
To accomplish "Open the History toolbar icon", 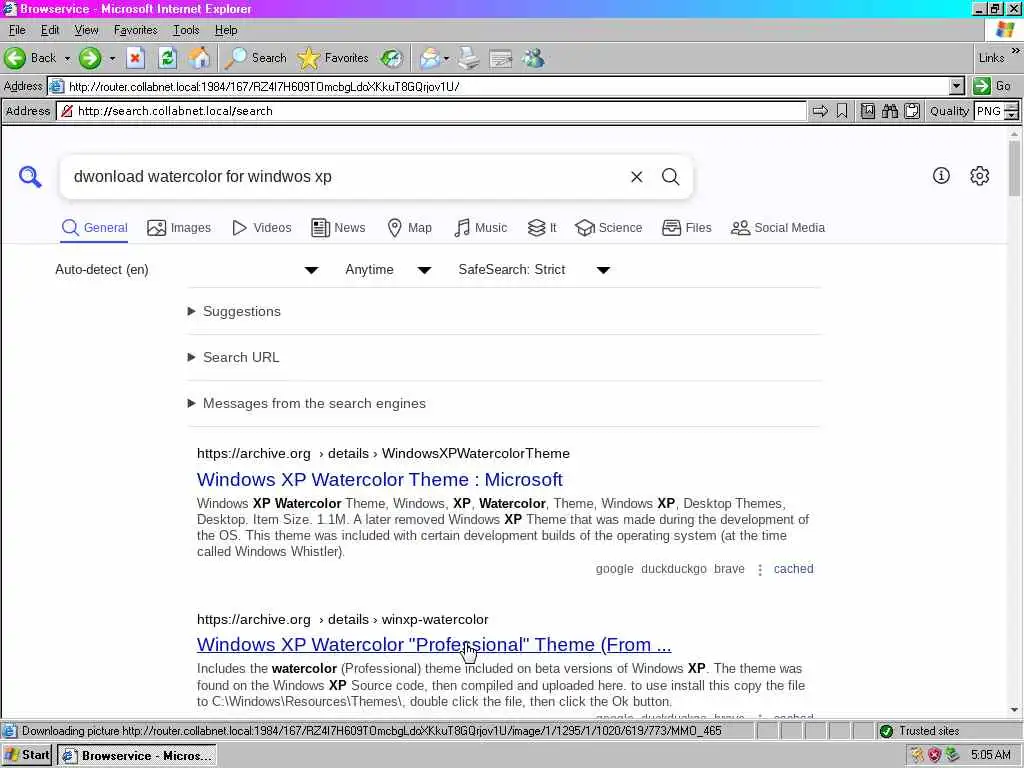I will point(392,58).
